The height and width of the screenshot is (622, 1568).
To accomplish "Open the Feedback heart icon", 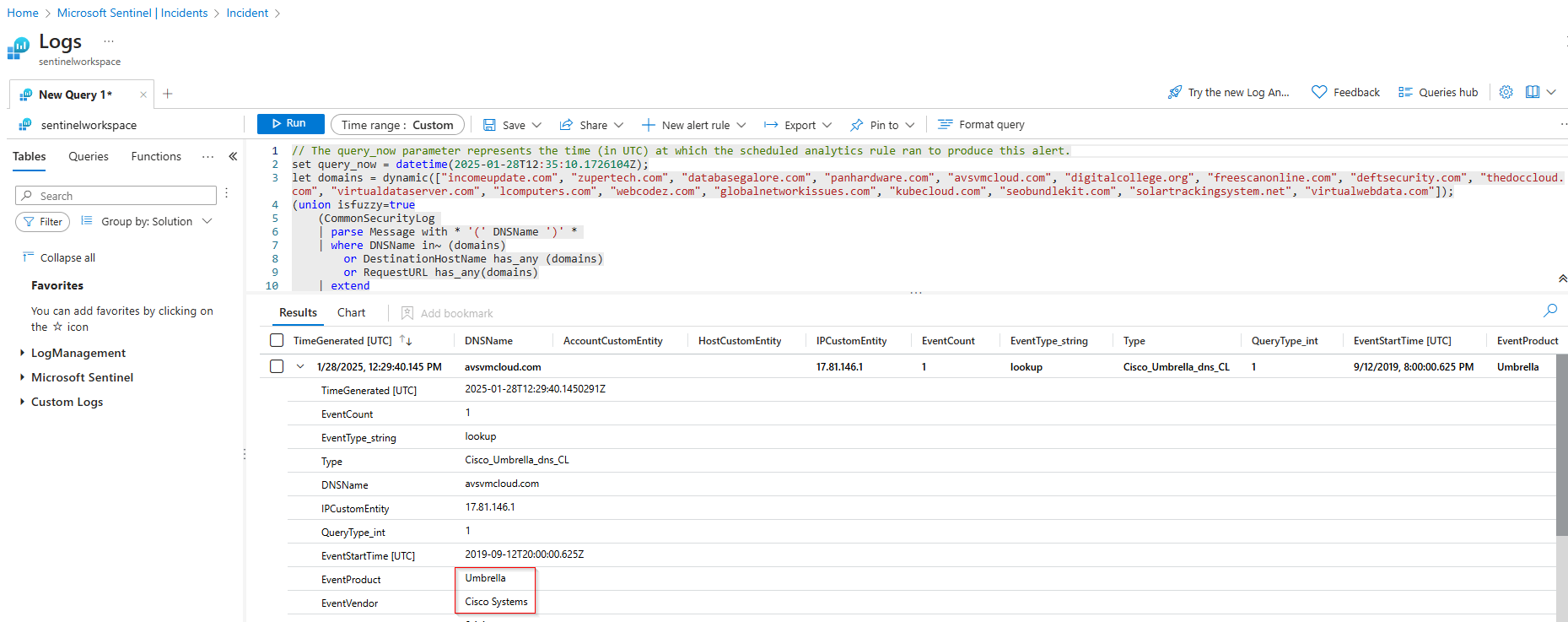I will tap(1319, 92).
